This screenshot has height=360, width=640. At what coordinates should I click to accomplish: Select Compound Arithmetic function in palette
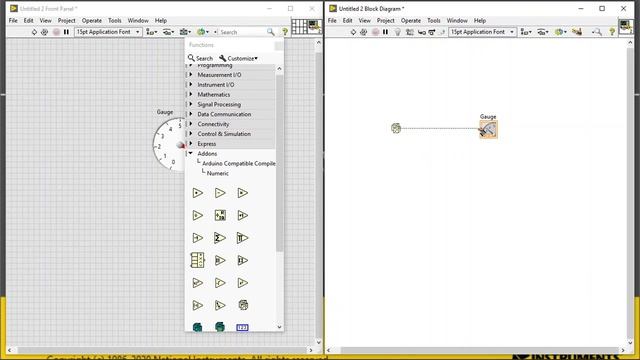(x=198, y=260)
